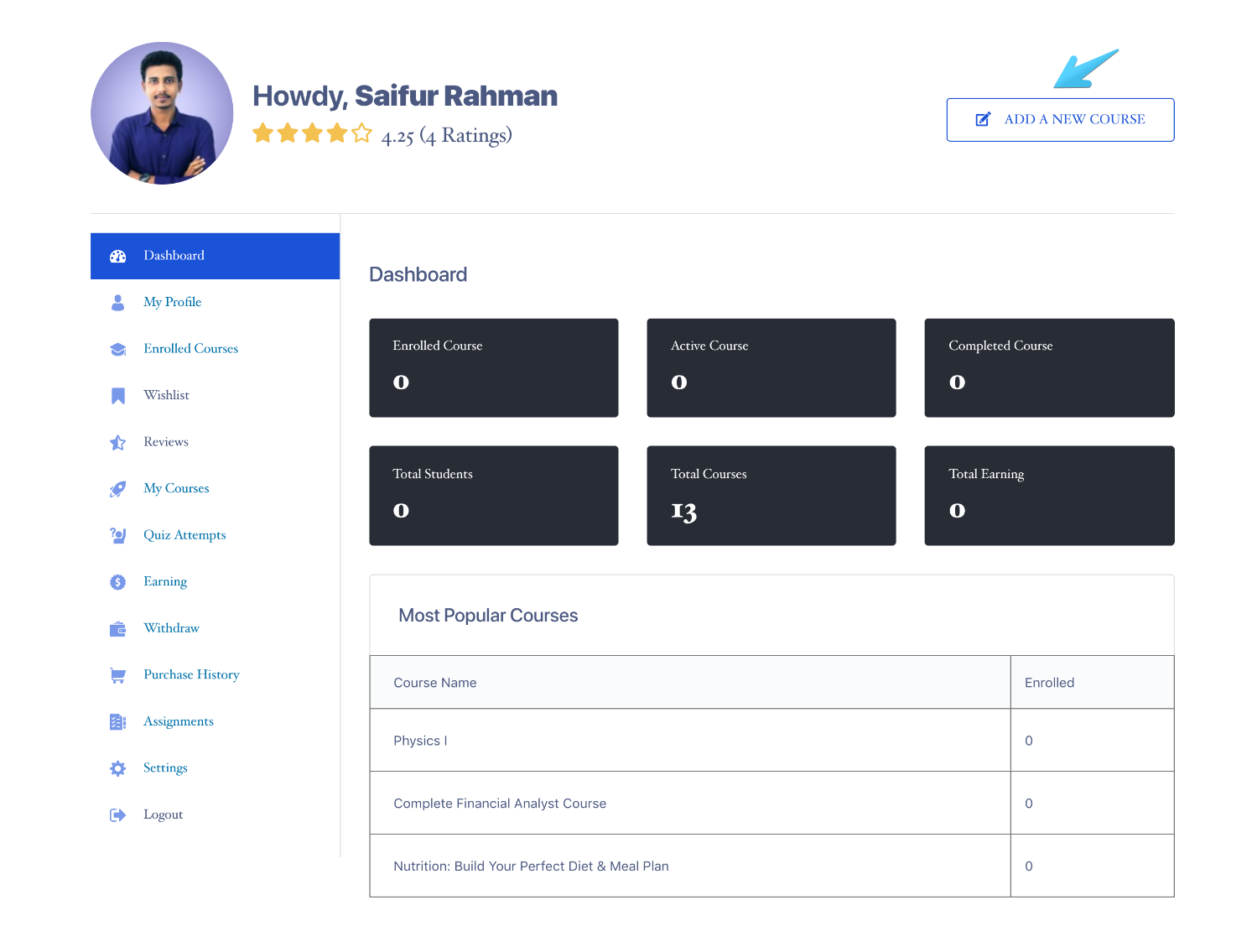1257x952 pixels.
Task: Click the Logout exit icon
Action: [x=118, y=815]
